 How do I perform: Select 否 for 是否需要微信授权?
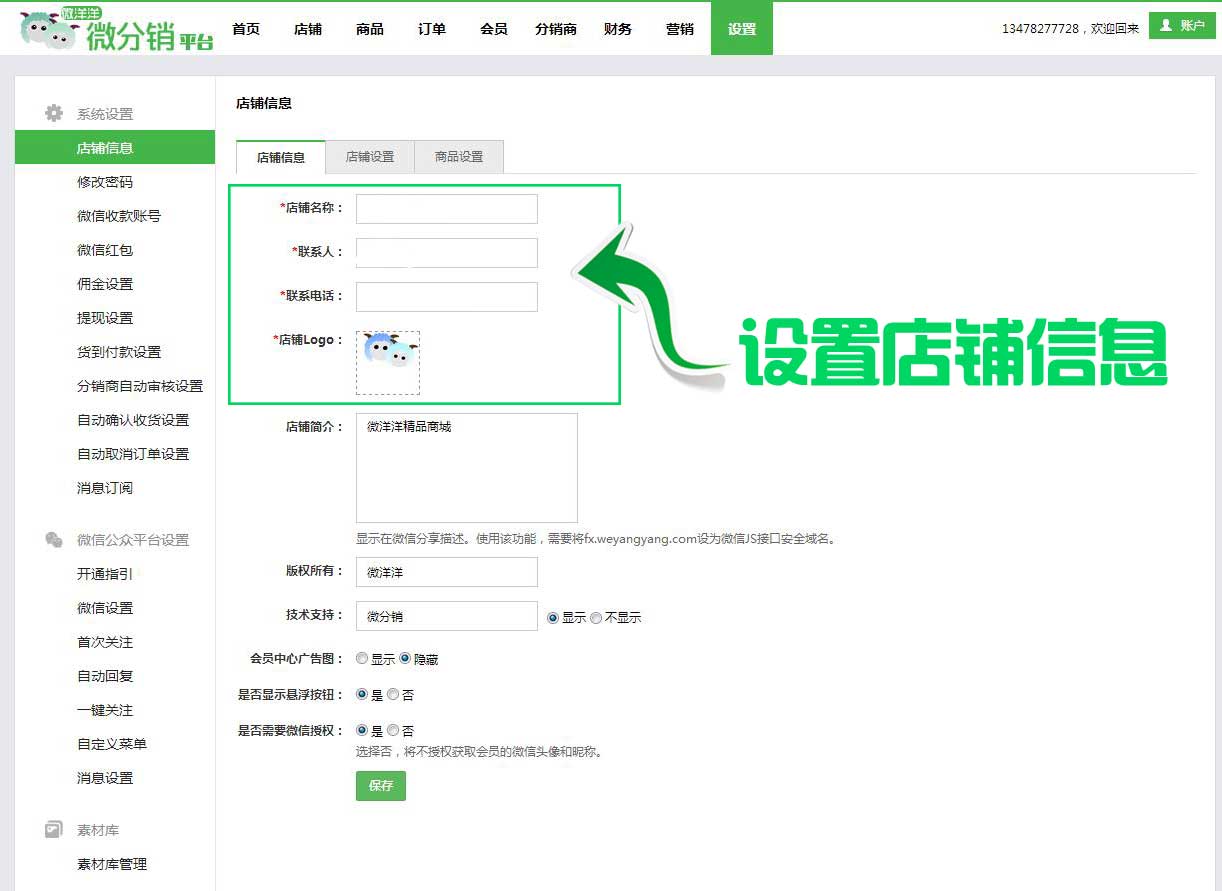(x=393, y=731)
